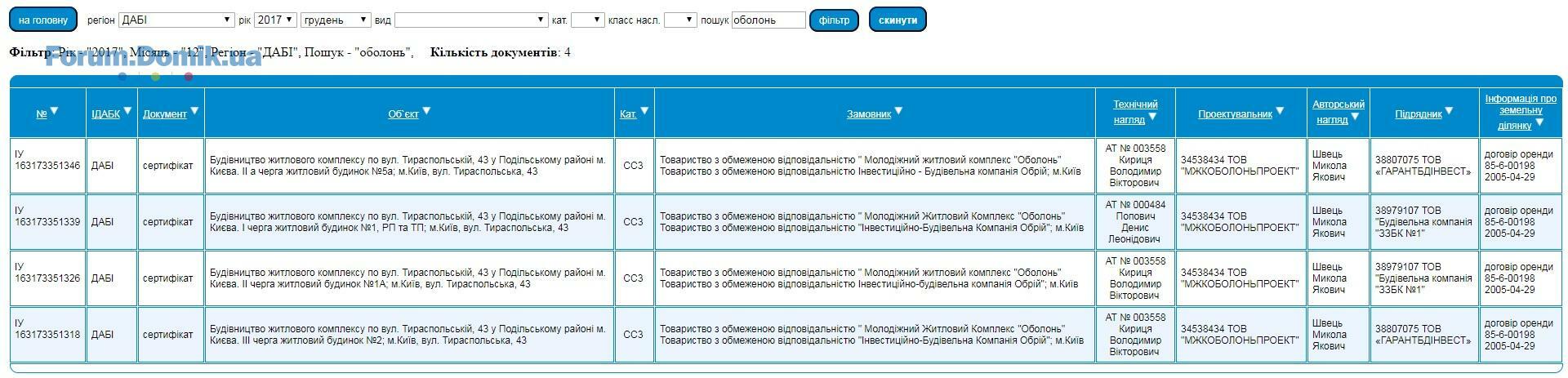This screenshot has width=1568, height=378.
Task: Expand the month dropdown showing грудень
Action: 335,20
